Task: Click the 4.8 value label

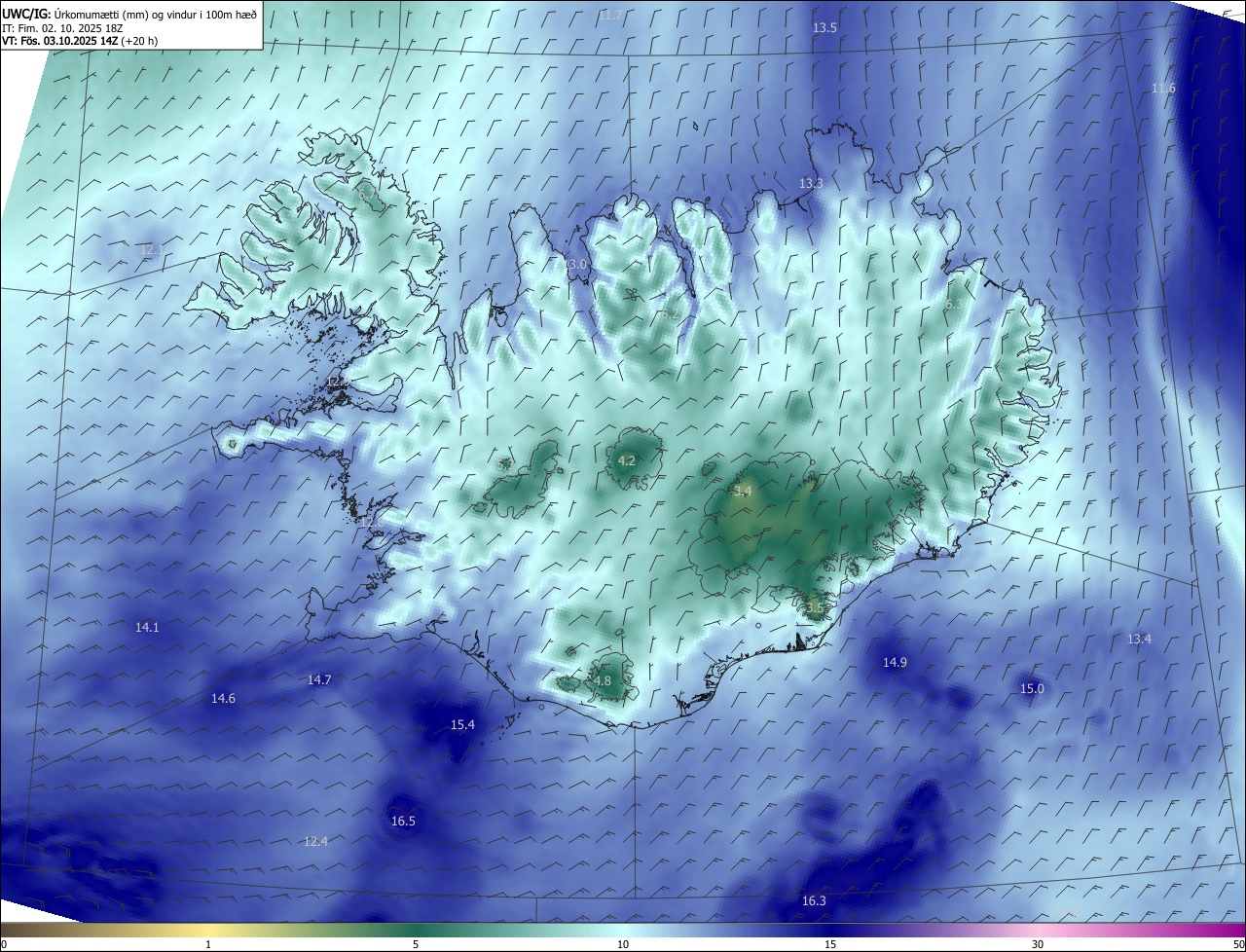Action: (603, 681)
